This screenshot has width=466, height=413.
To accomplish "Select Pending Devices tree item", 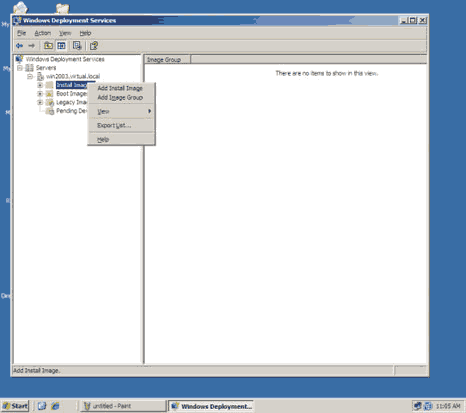I will (71, 111).
